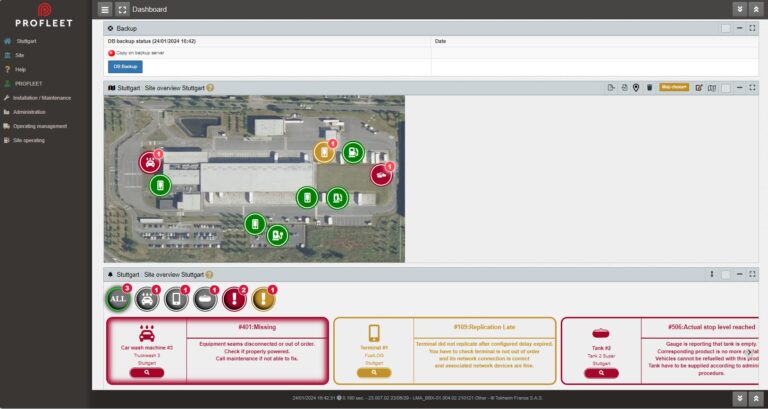Collapse the map overview panel with minus
Viewport: 768px width, 409px height.
pos(740,88)
